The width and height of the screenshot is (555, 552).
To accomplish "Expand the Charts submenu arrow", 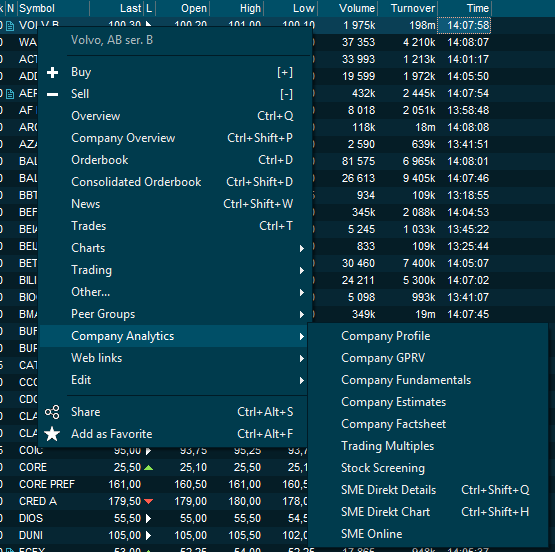I will point(302,248).
